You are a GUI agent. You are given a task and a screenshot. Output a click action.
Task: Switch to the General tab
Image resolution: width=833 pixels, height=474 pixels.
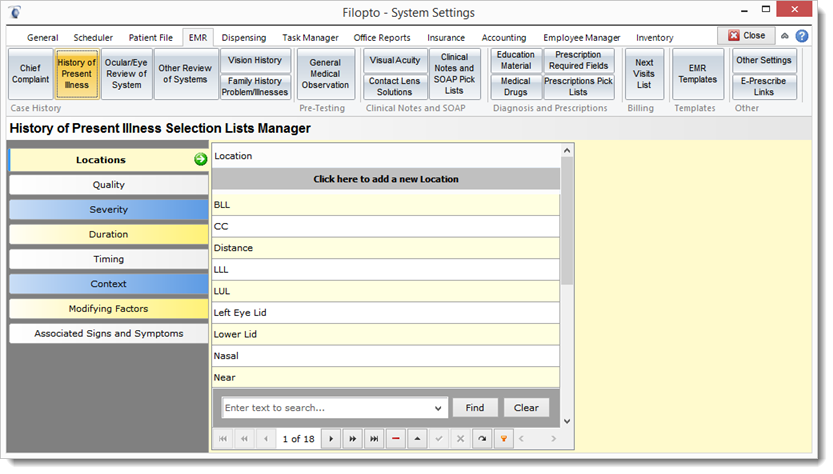pyautogui.click(x=42, y=38)
